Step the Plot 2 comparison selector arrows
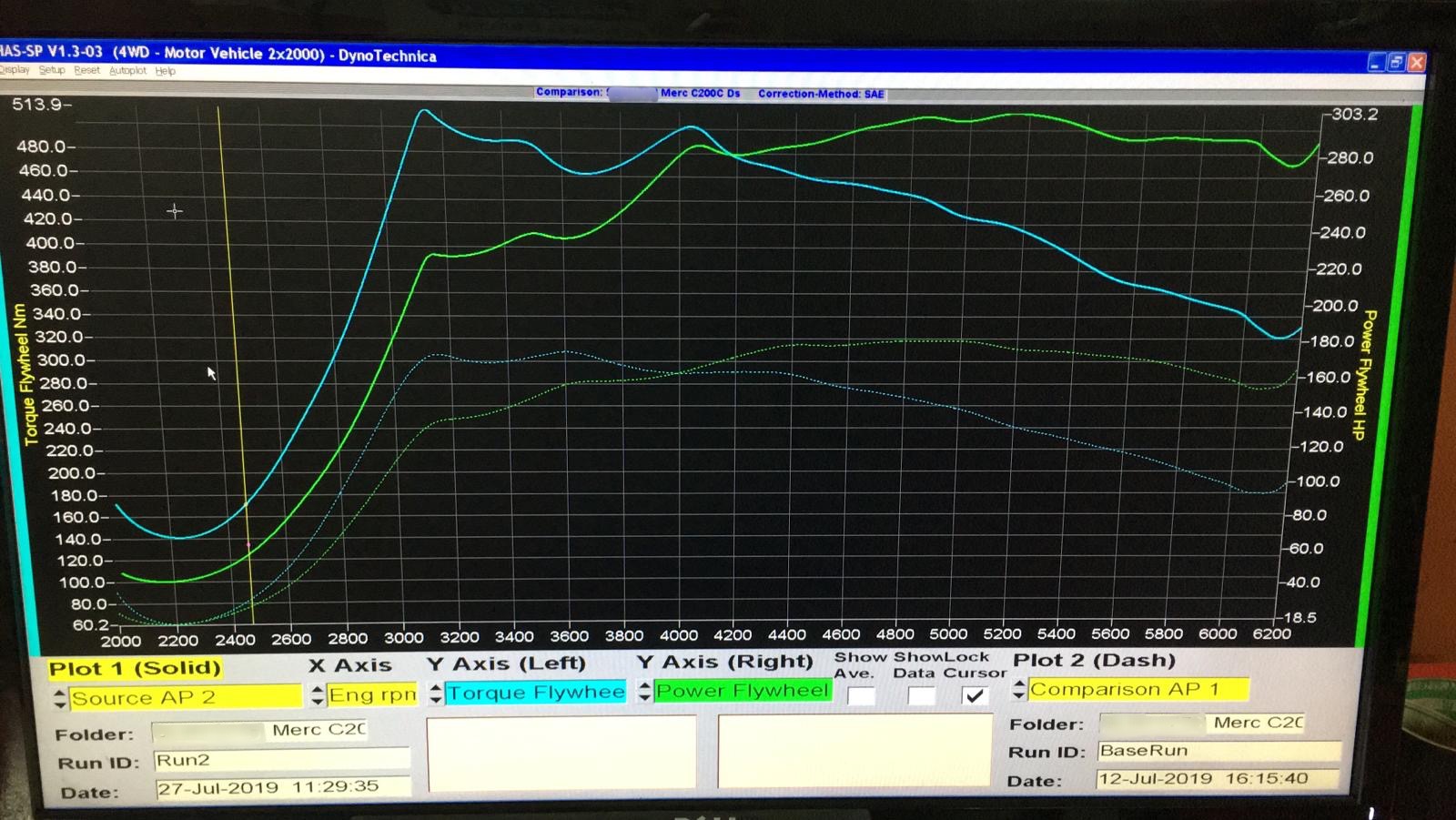Screen dimensions: 1456x820 (x=1019, y=690)
